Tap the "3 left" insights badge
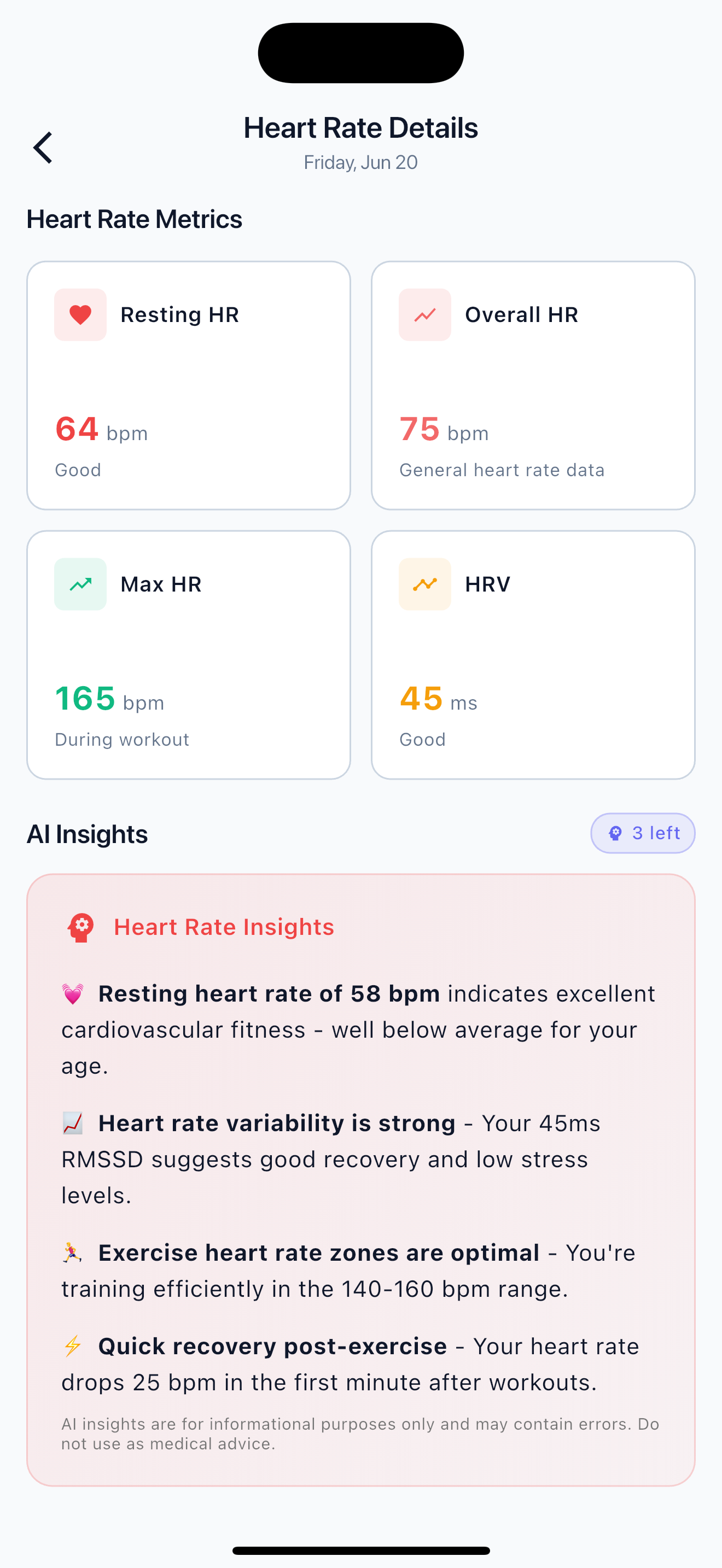Screen dimensions: 722x1568 pos(642,833)
